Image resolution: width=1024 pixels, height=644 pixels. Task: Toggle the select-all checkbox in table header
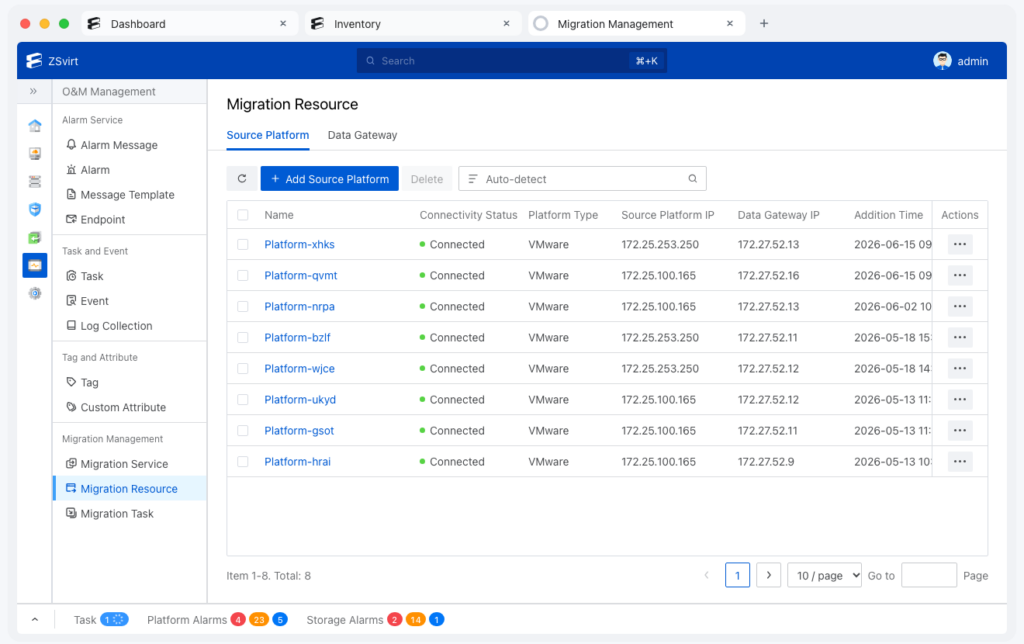(x=243, y=215)
